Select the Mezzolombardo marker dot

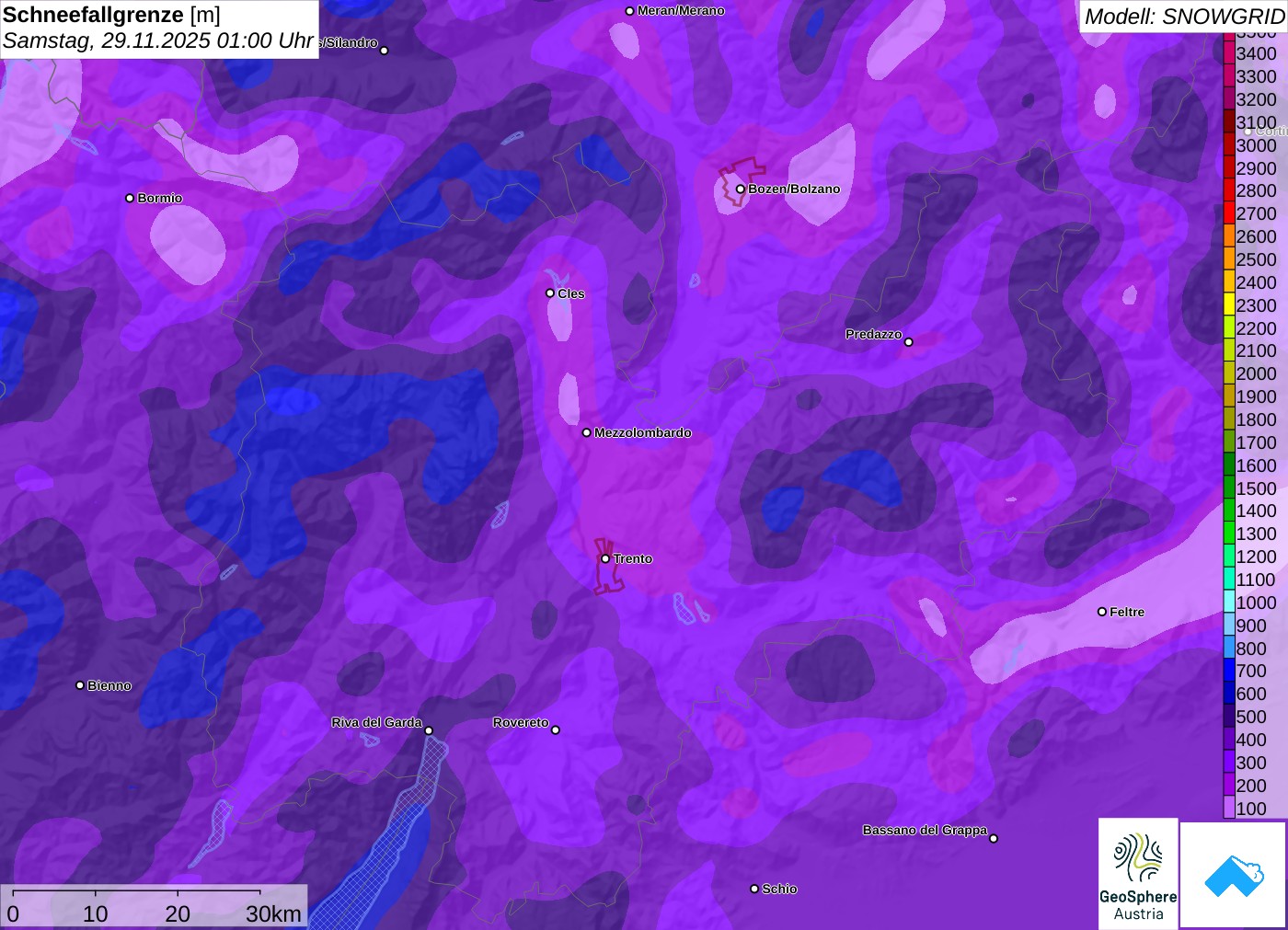587,432
